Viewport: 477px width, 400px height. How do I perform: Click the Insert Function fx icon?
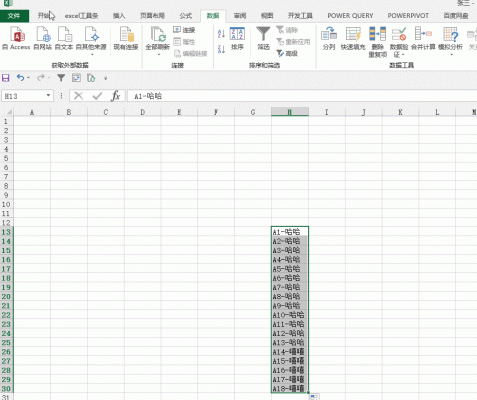pos(115,96)
